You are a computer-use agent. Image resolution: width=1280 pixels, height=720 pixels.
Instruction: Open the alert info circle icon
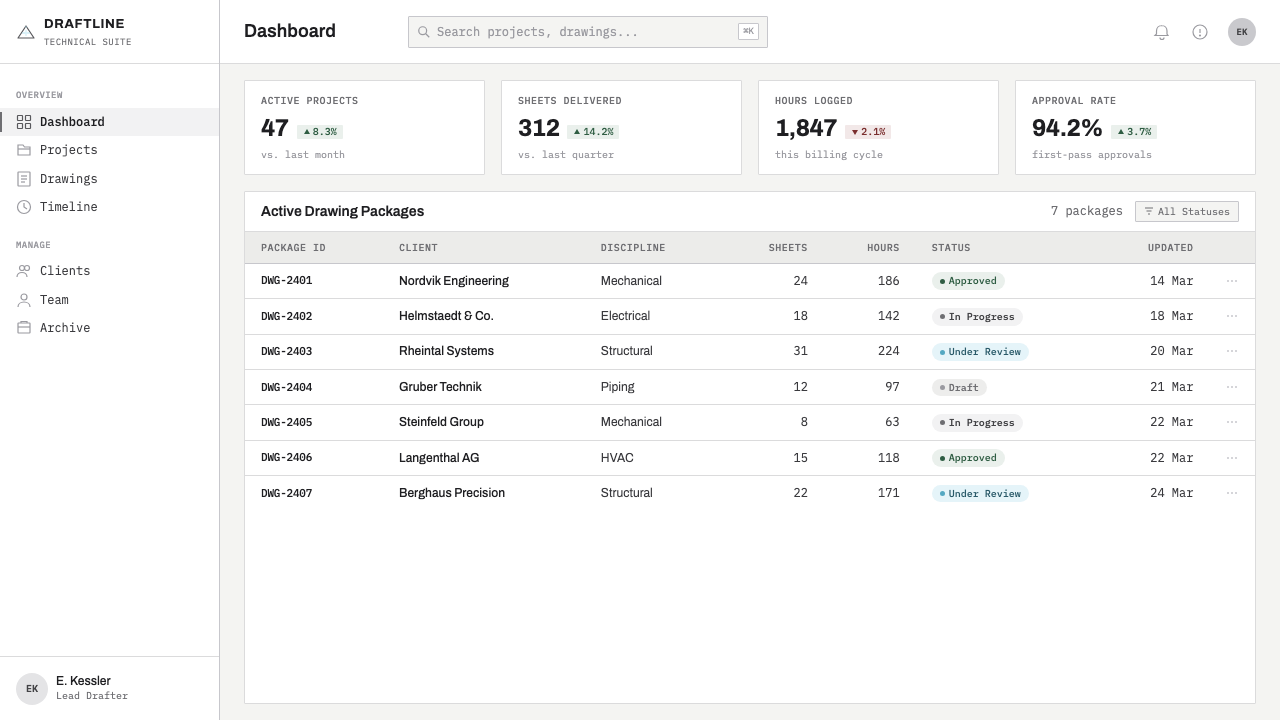click(1200, 32)
